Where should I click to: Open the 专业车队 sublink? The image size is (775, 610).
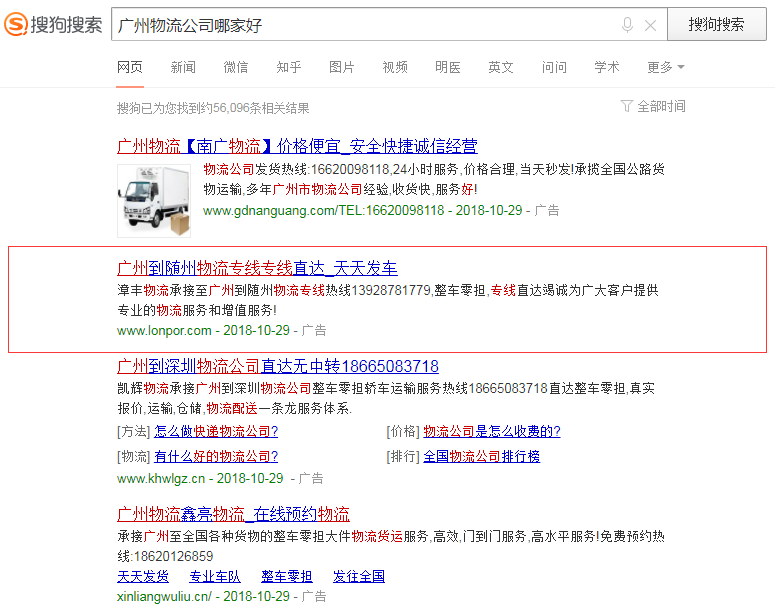coord(215,576)
